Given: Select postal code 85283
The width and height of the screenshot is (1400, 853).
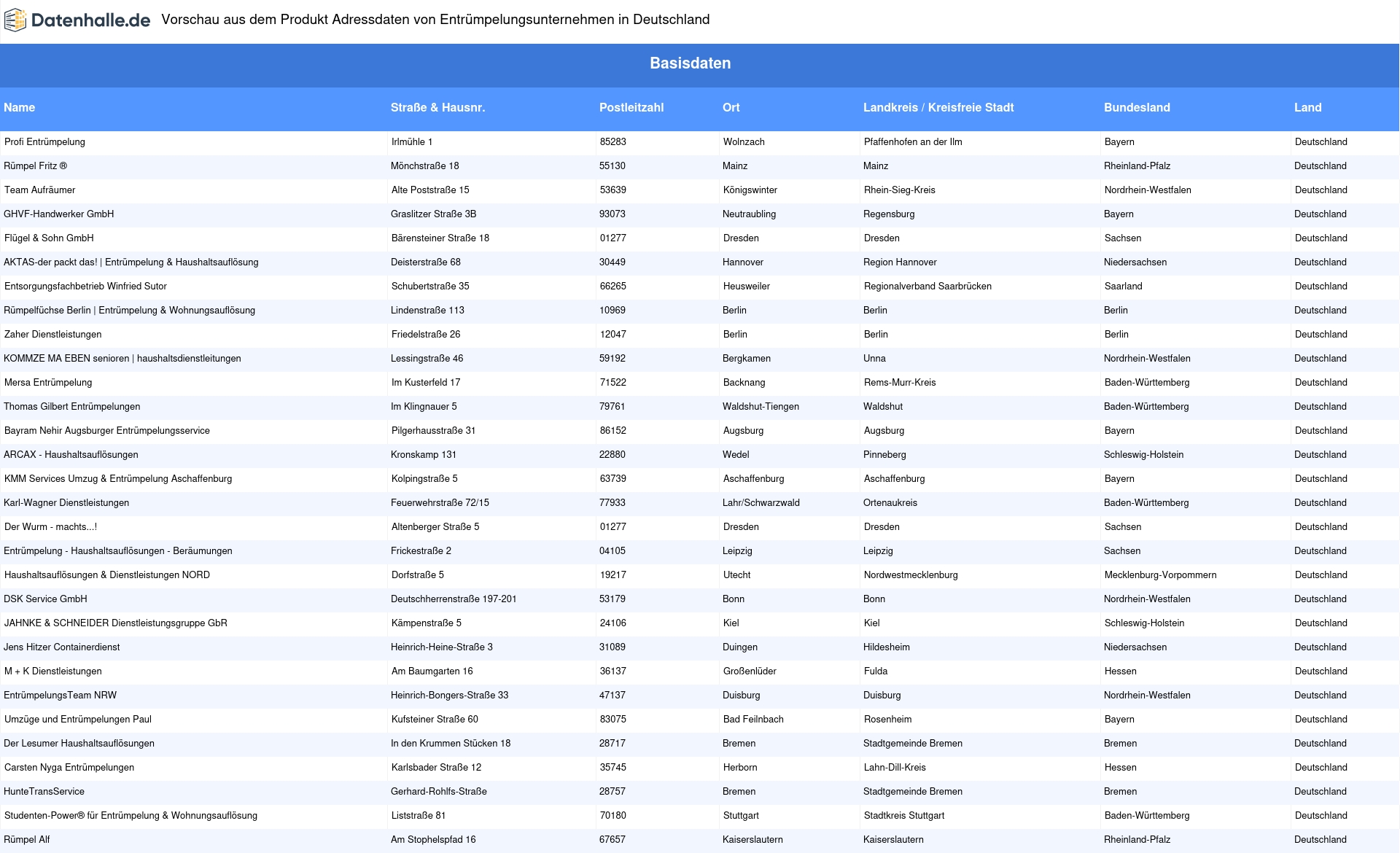Looking at the screenshot, I should [613, 142].
